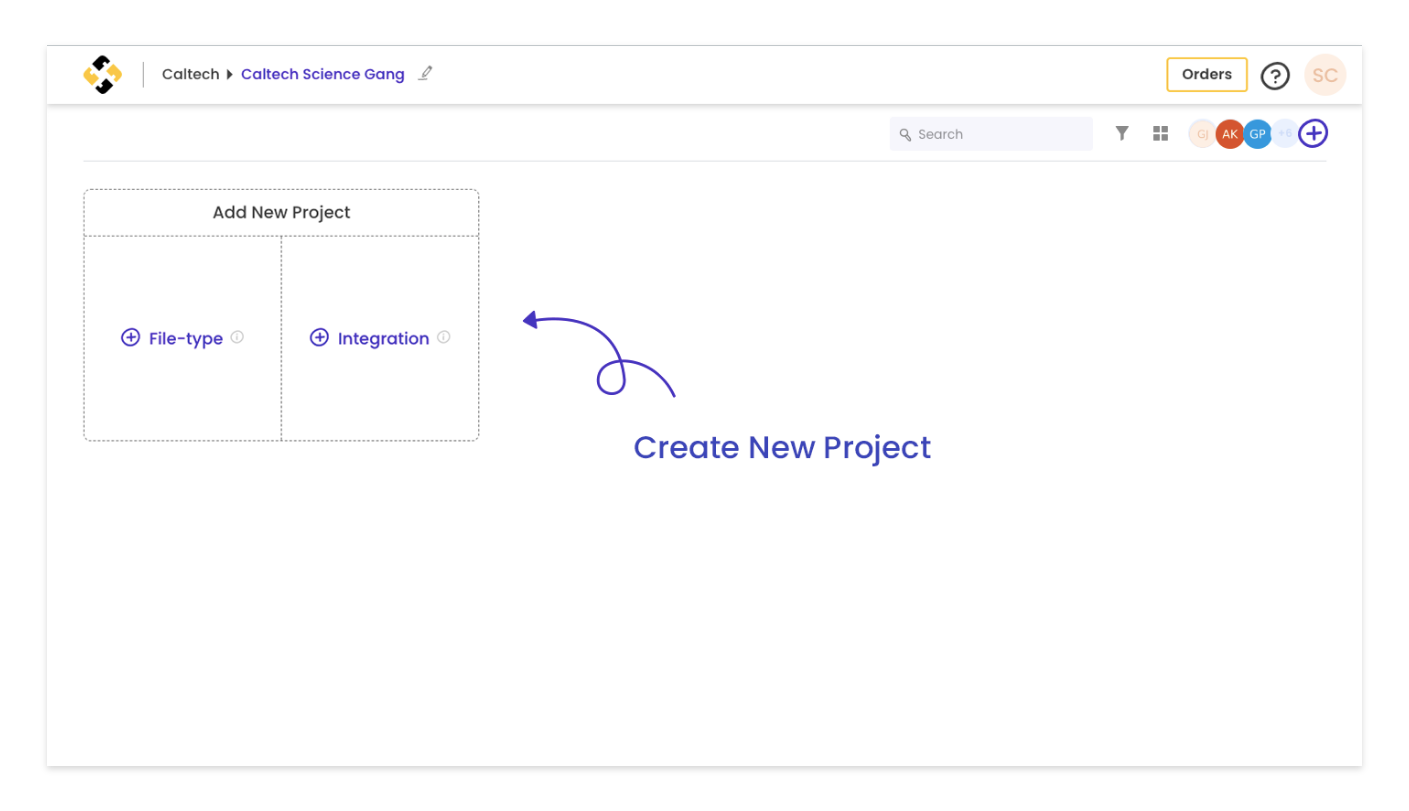Click the info icon beside File-type

237,337
